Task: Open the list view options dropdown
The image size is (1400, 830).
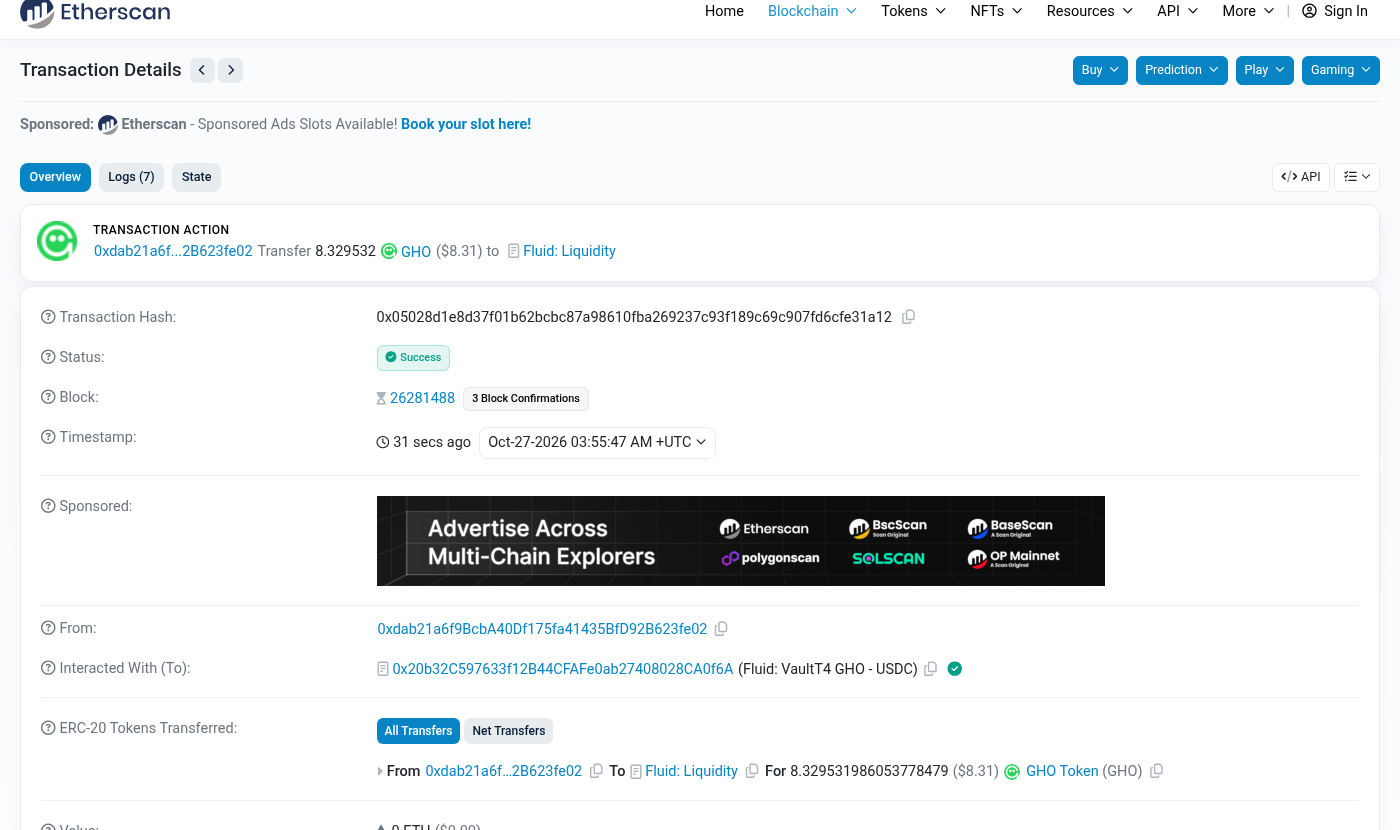Action: tap(1357, 177)
